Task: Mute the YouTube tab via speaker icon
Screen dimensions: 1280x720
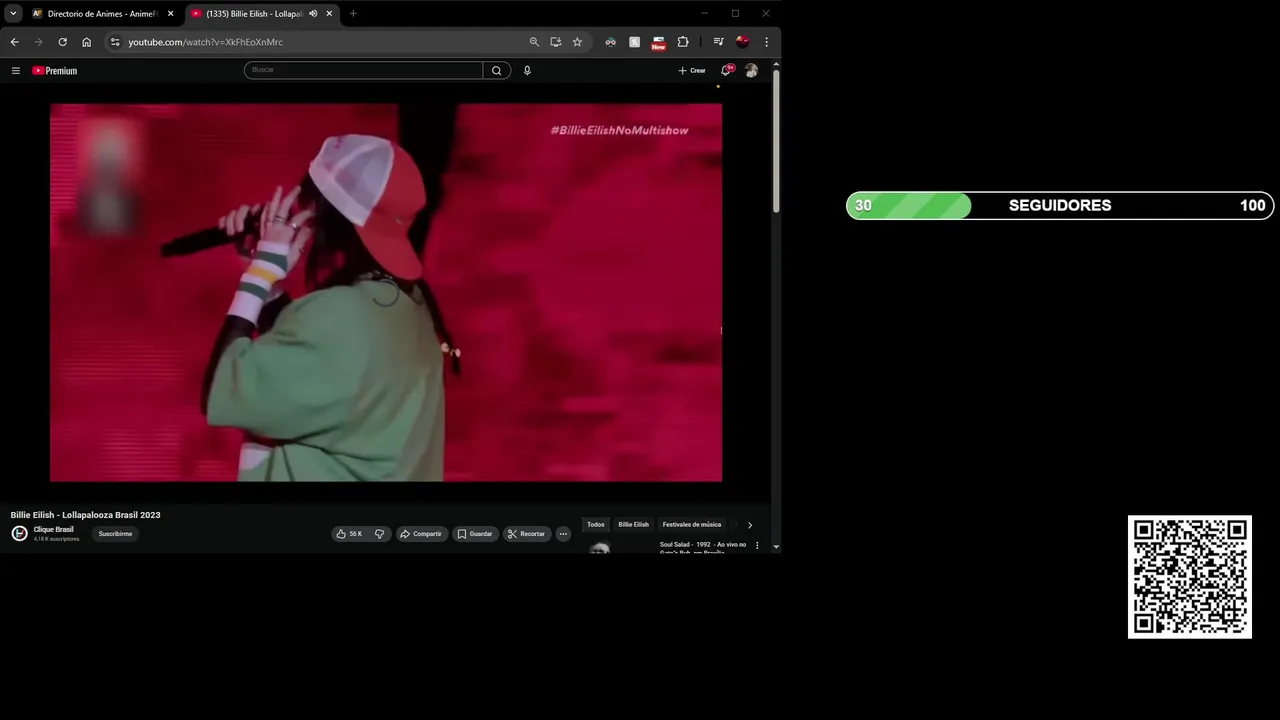Action: [x=313, y=14]
